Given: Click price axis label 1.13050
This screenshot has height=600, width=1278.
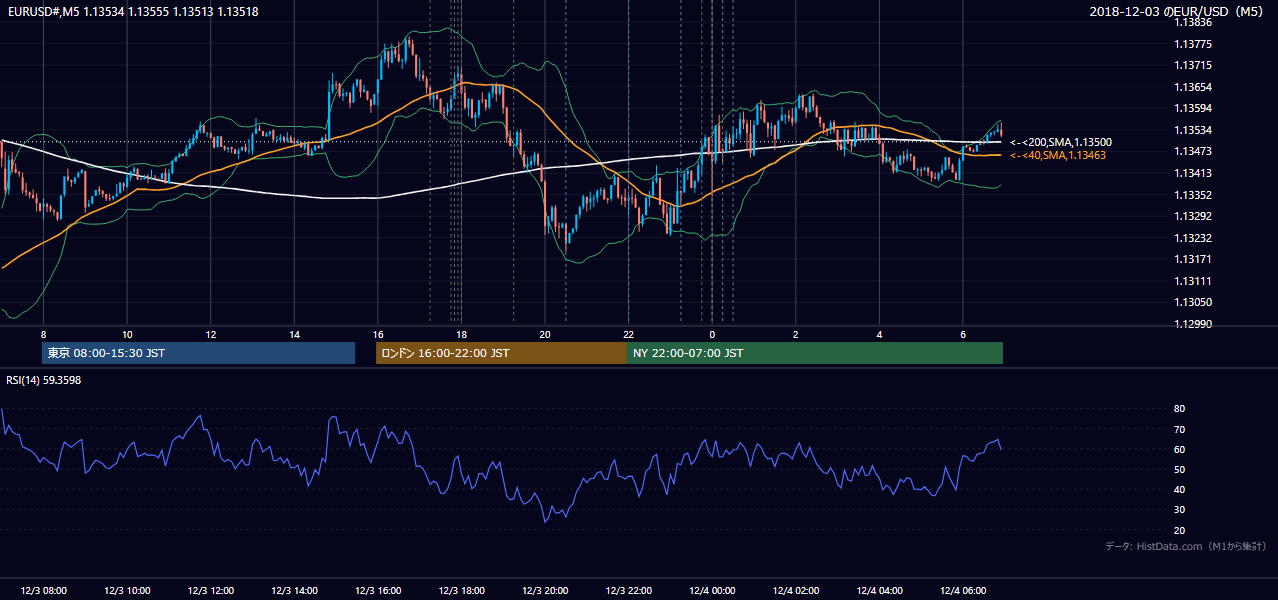Looking at the screenshot, I should [1194, 302].
